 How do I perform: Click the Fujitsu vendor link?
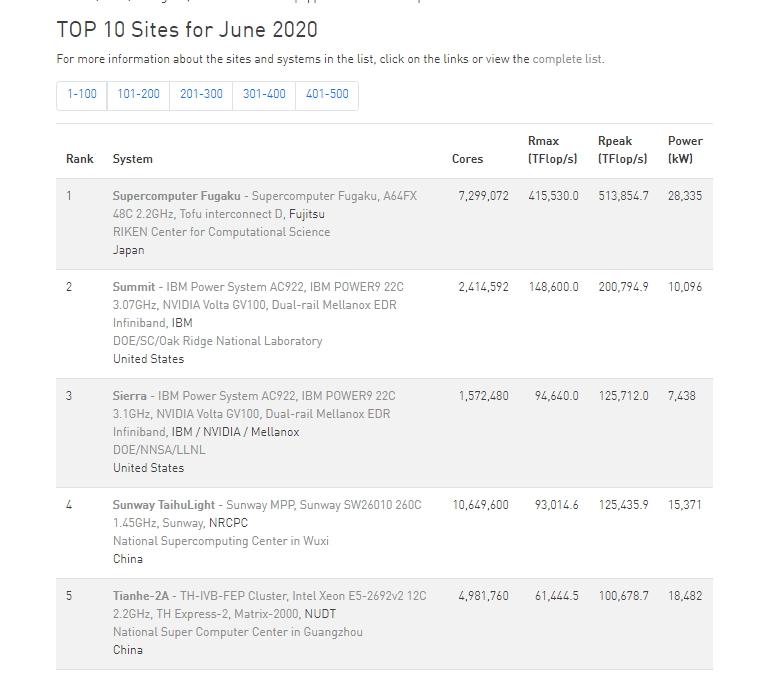tap(306, 214)
